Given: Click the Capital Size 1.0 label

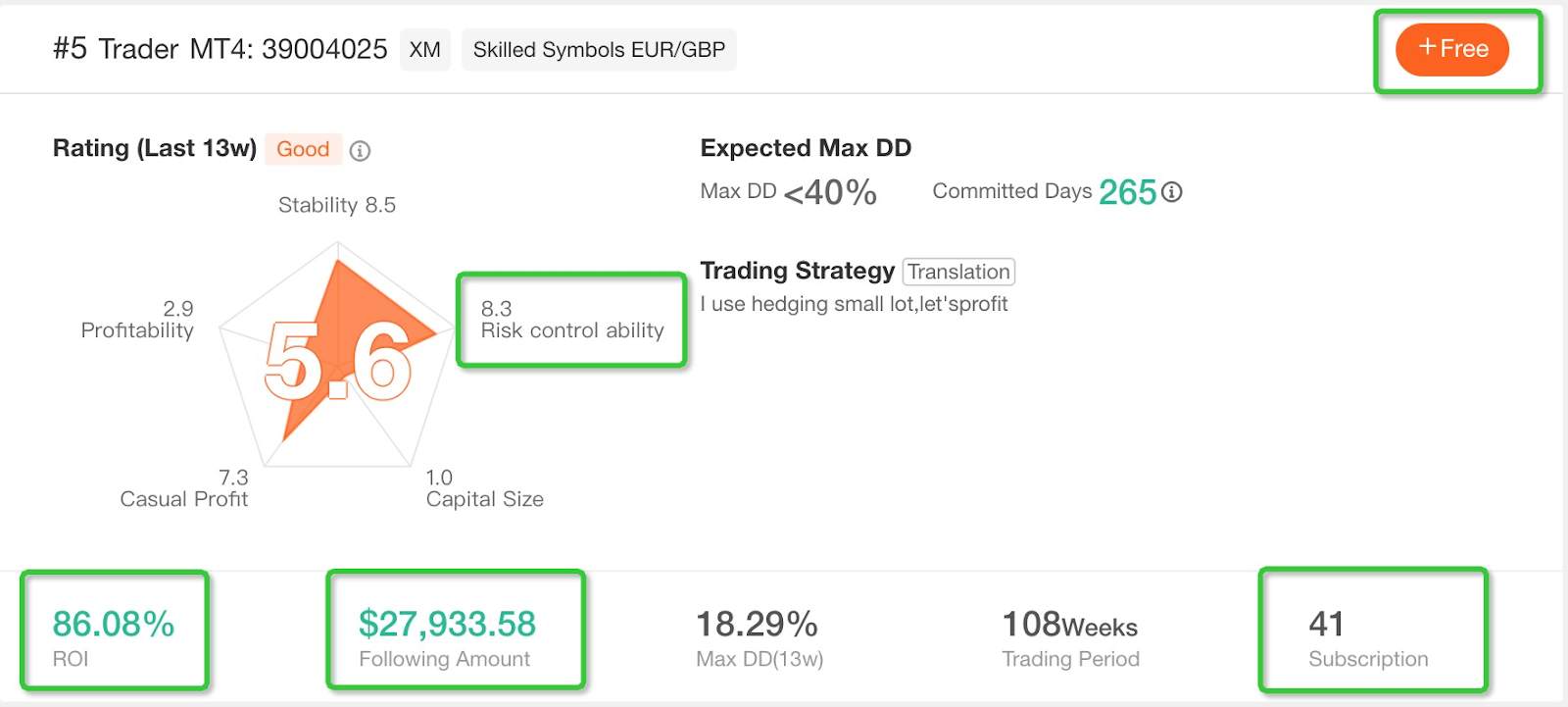Looking at the screenshot, I should click(484, 488).
